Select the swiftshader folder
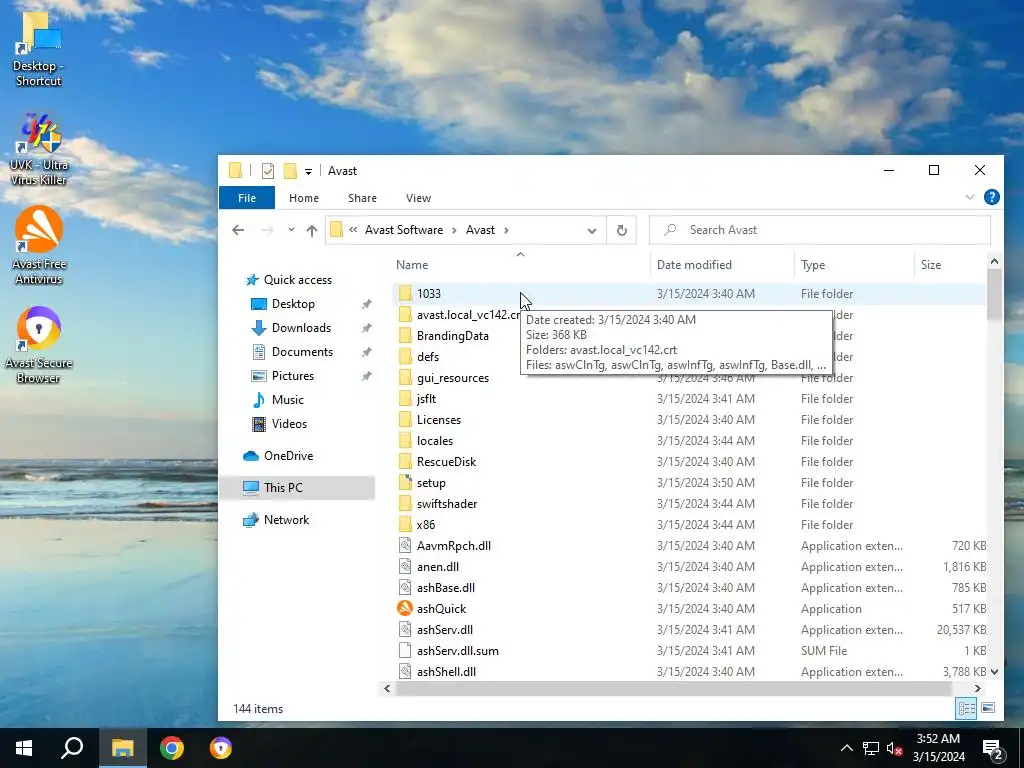Image resolution: width=1024 pixels, height=768 pixels. 447,504
